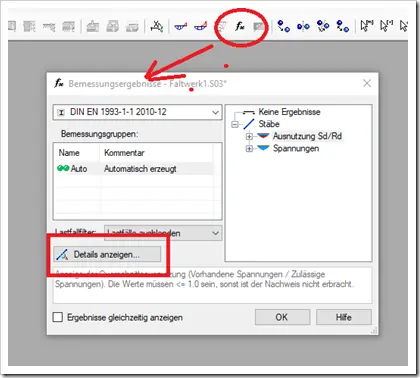Select Ausnutzung Sd/Rd result entry

(307, 136)
